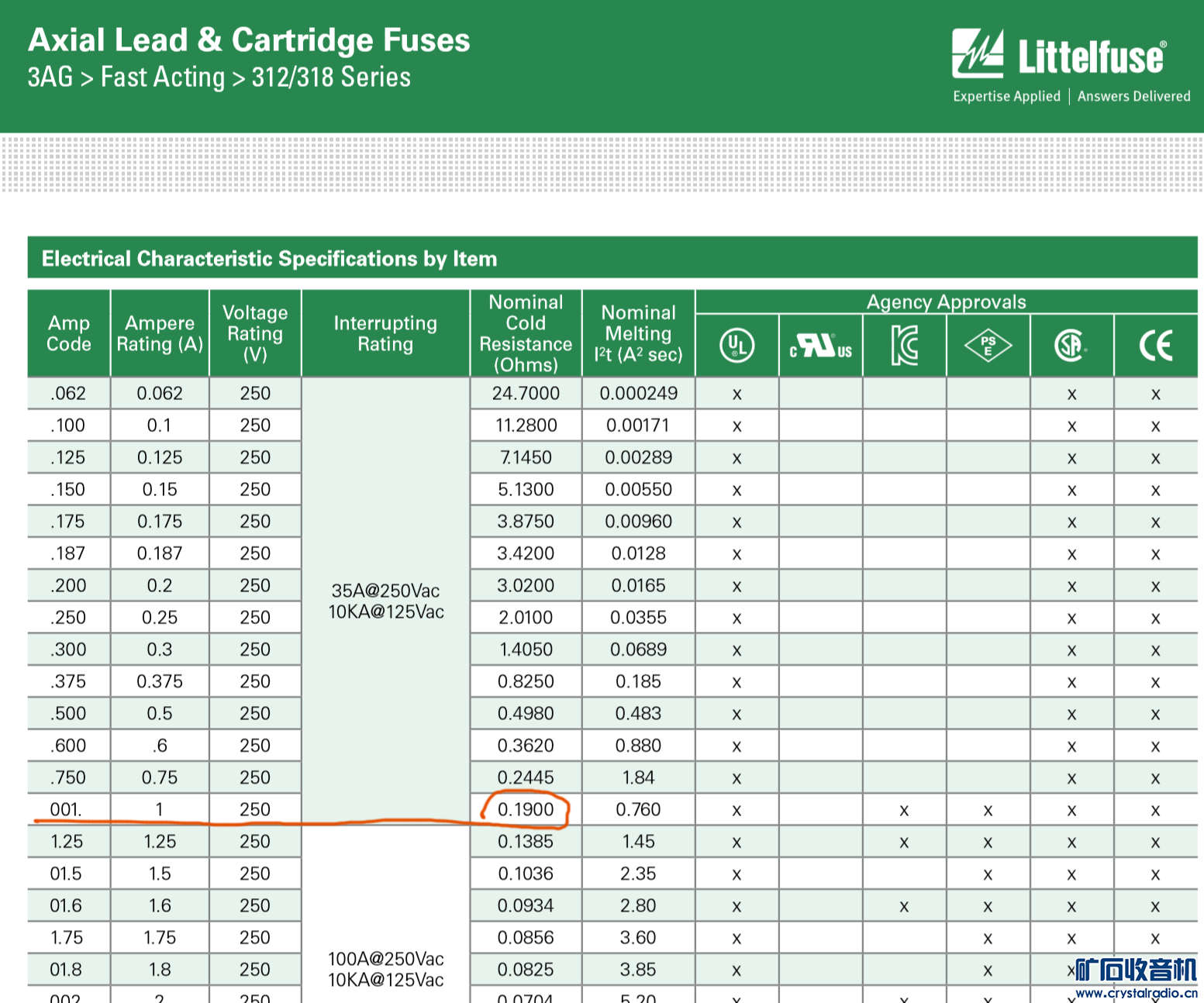Click the CE mark icon
1204x1003 pixels.
1155,346
